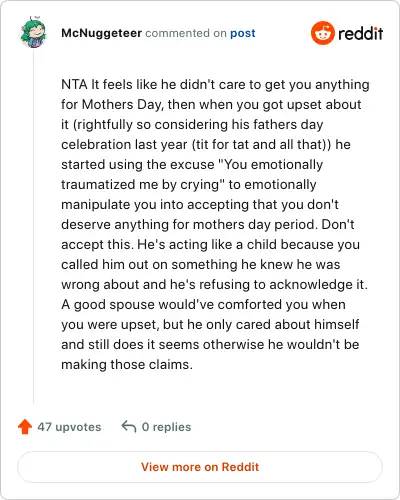Open the blue "post" link
The width and height of the screenshot is (400, 500).
coord(243,33)
